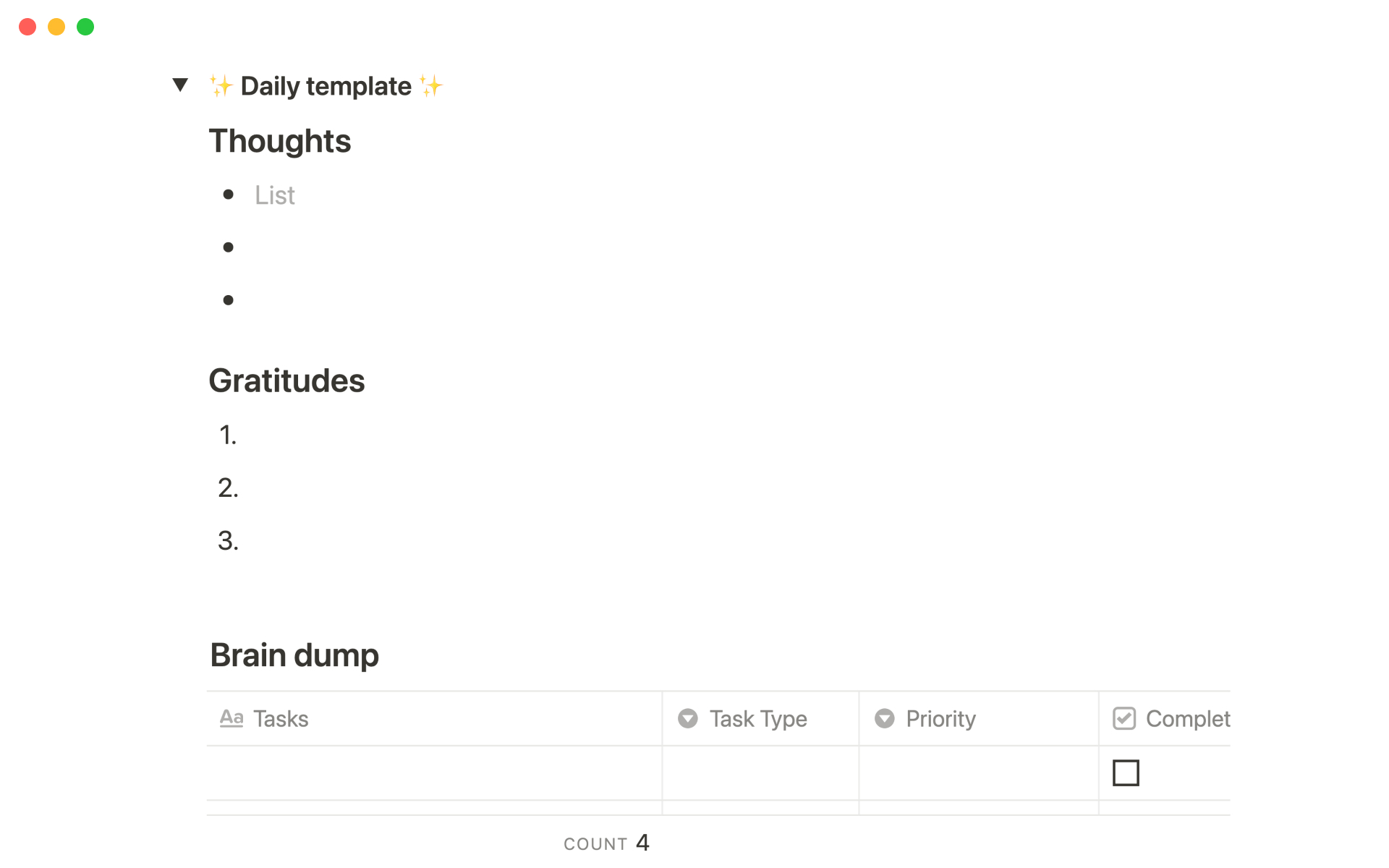Open the Tasks column header menu
This screenshot has height=868, width=1389.
click(281, 718)
